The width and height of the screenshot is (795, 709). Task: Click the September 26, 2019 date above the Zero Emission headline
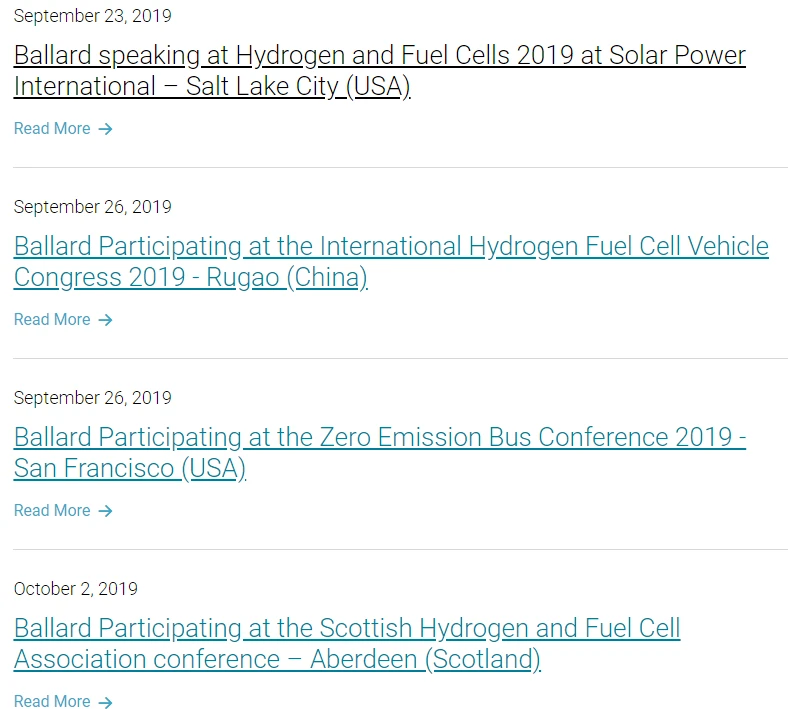[92, 398]
